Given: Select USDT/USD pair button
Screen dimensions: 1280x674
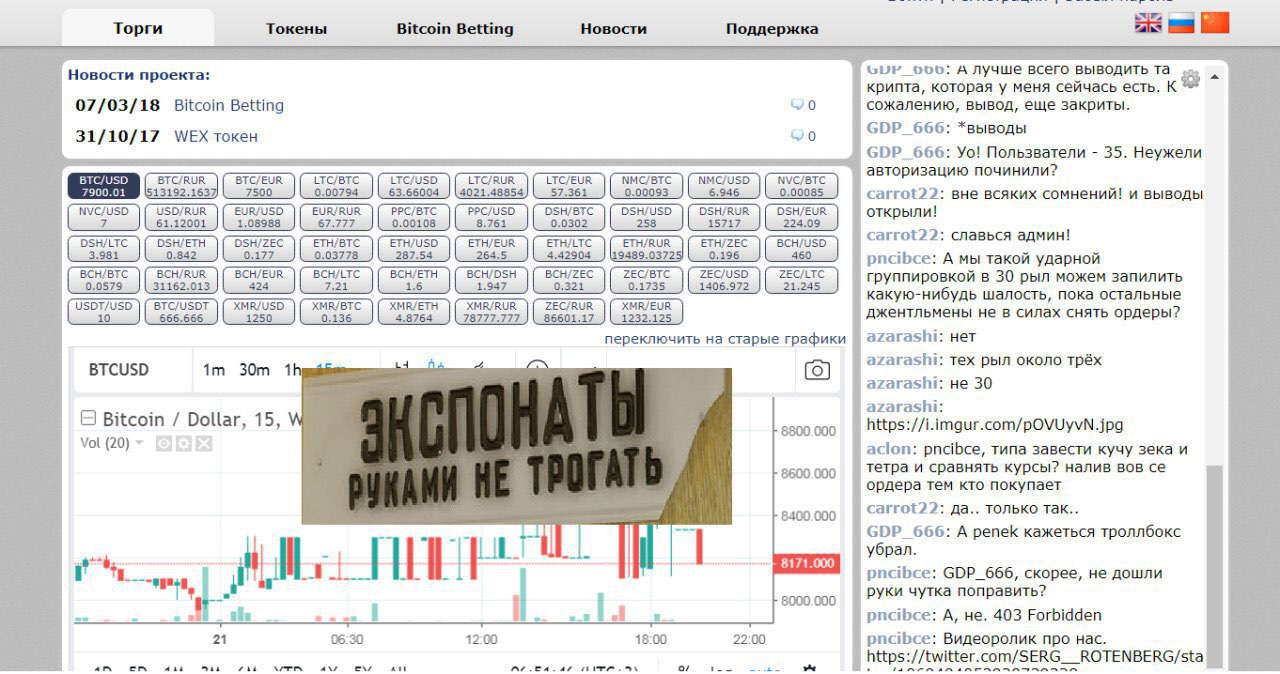Looking at the screenshot, I should pyautogui.click(x=104, y=311).
